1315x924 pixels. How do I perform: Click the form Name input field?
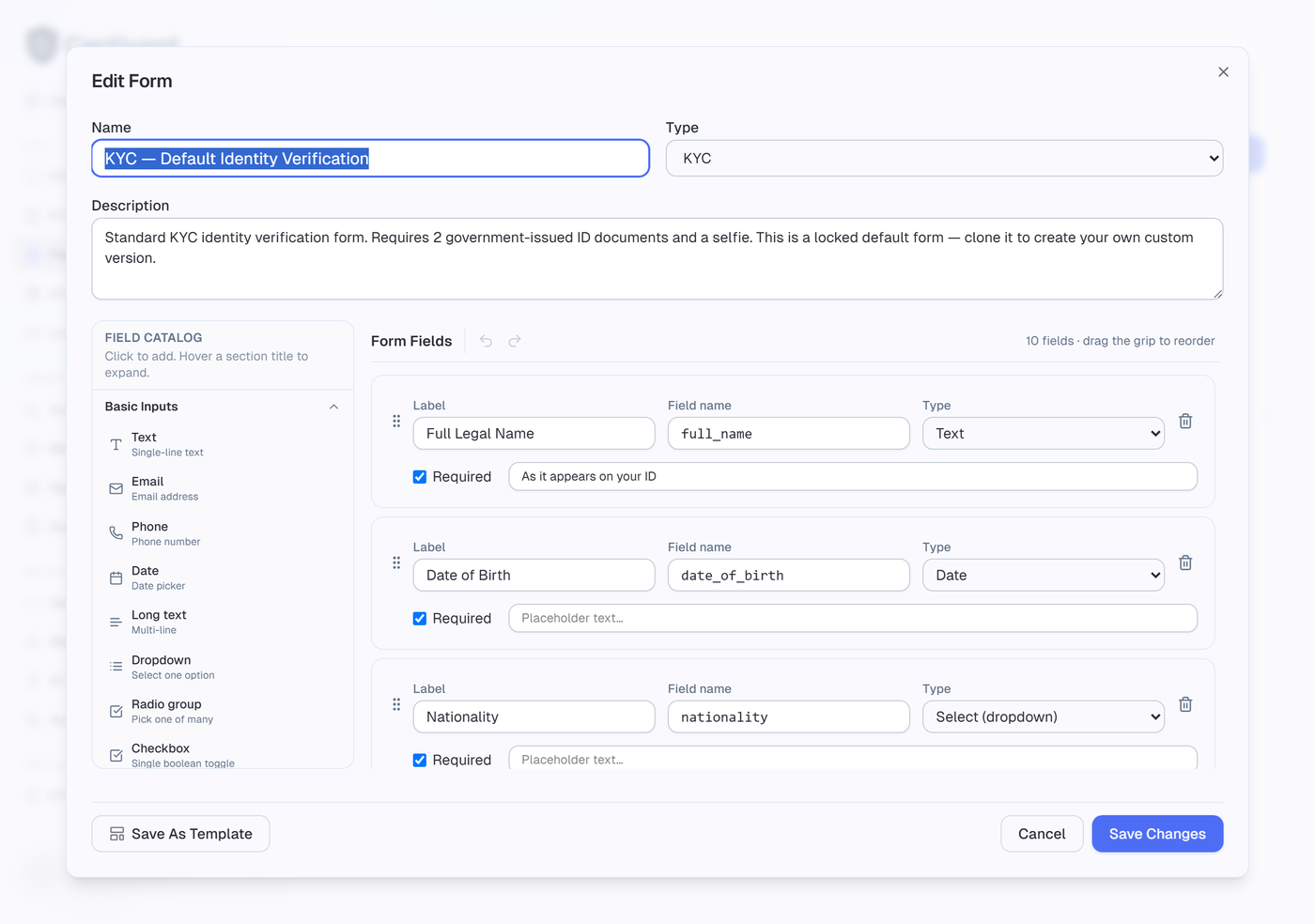(x=370, y=159)
